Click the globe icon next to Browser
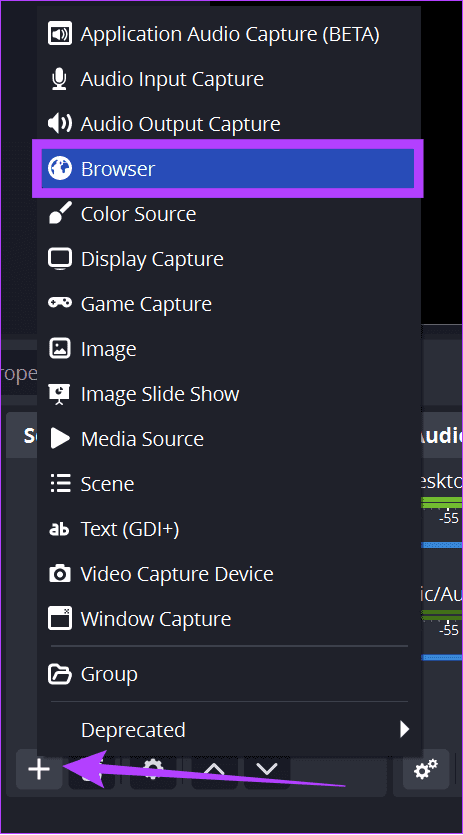 (60, 169)
